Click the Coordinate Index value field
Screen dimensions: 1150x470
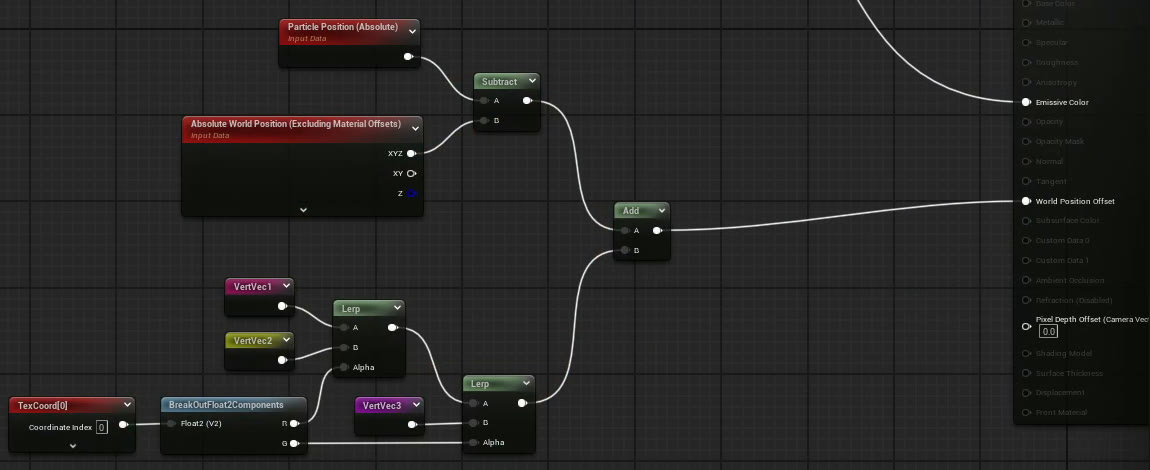[x=102, y=427]
